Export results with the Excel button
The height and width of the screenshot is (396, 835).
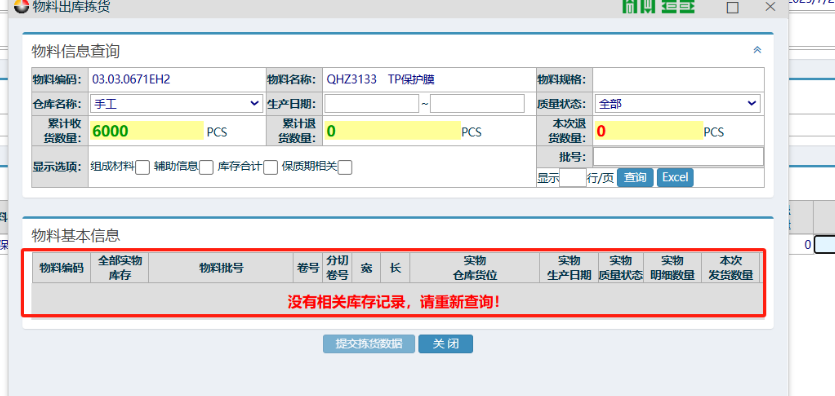tap(675, 177)
